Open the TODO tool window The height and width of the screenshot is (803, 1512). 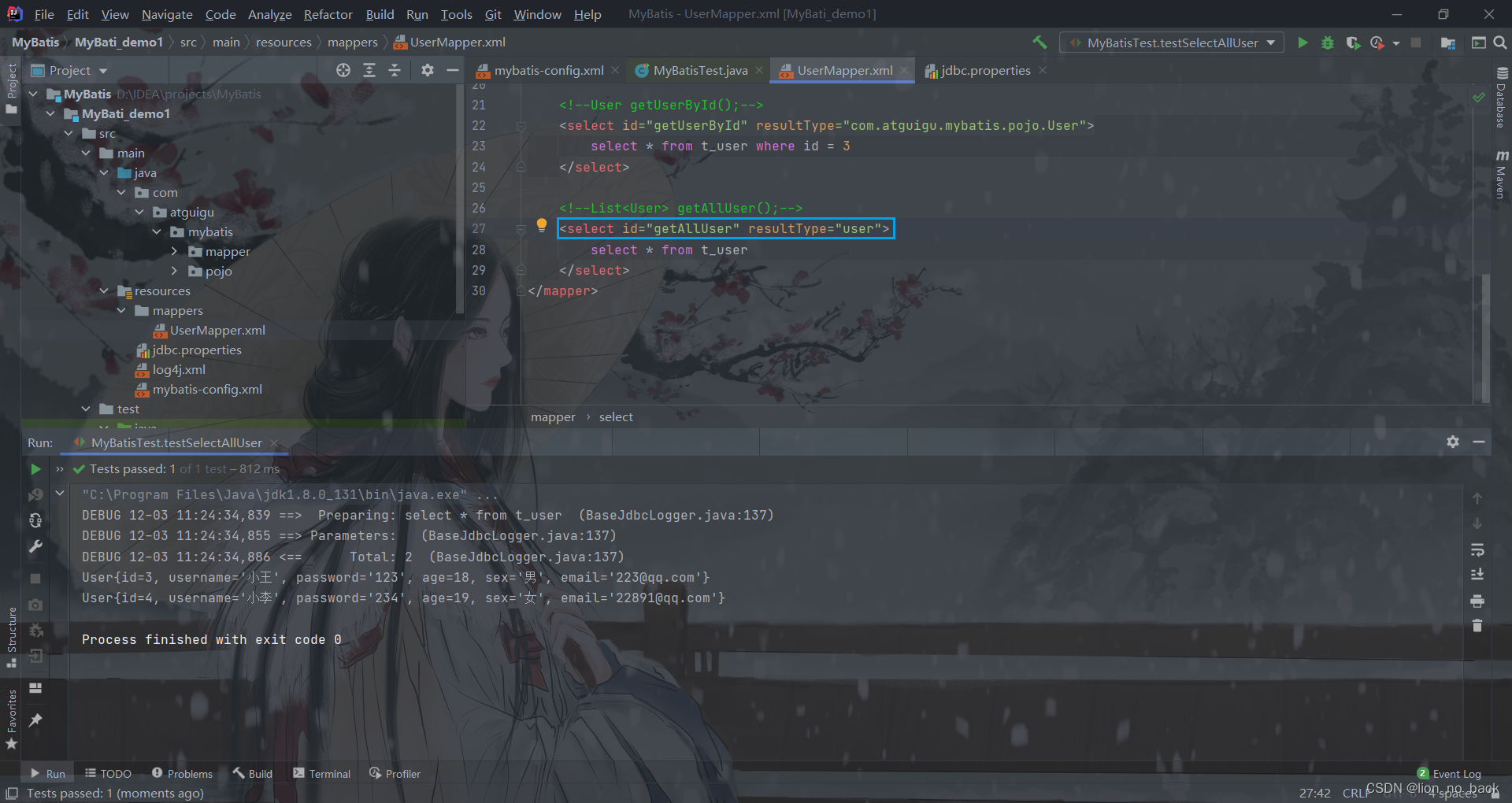point(108,774)
